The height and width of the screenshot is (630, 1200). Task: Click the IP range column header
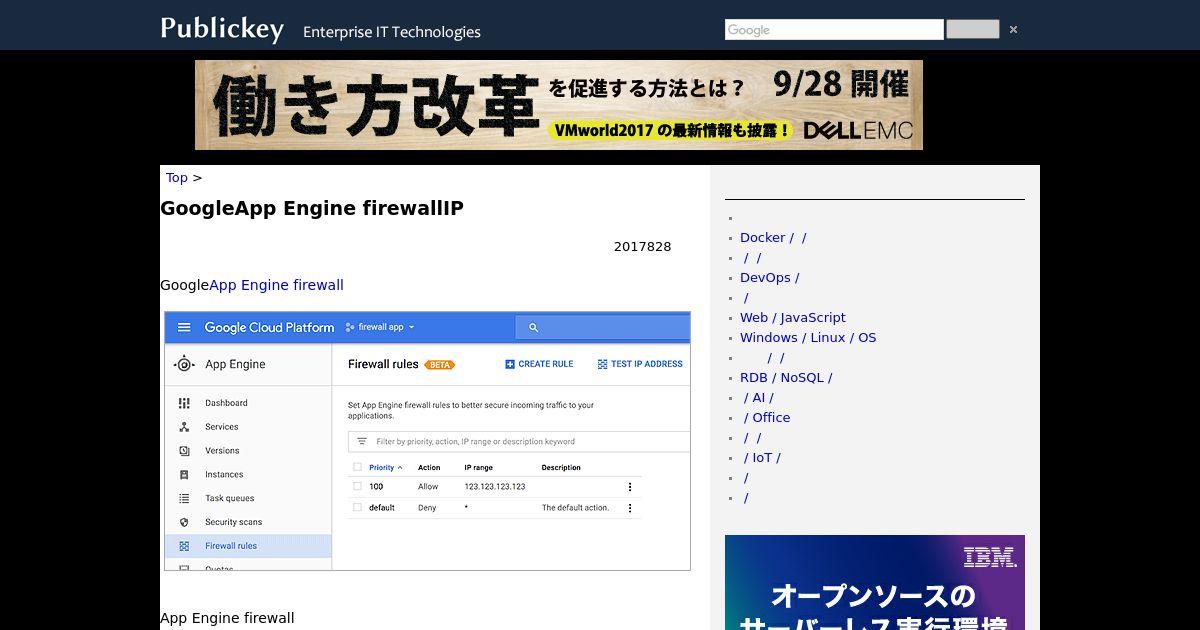click(x=479, y=467)
